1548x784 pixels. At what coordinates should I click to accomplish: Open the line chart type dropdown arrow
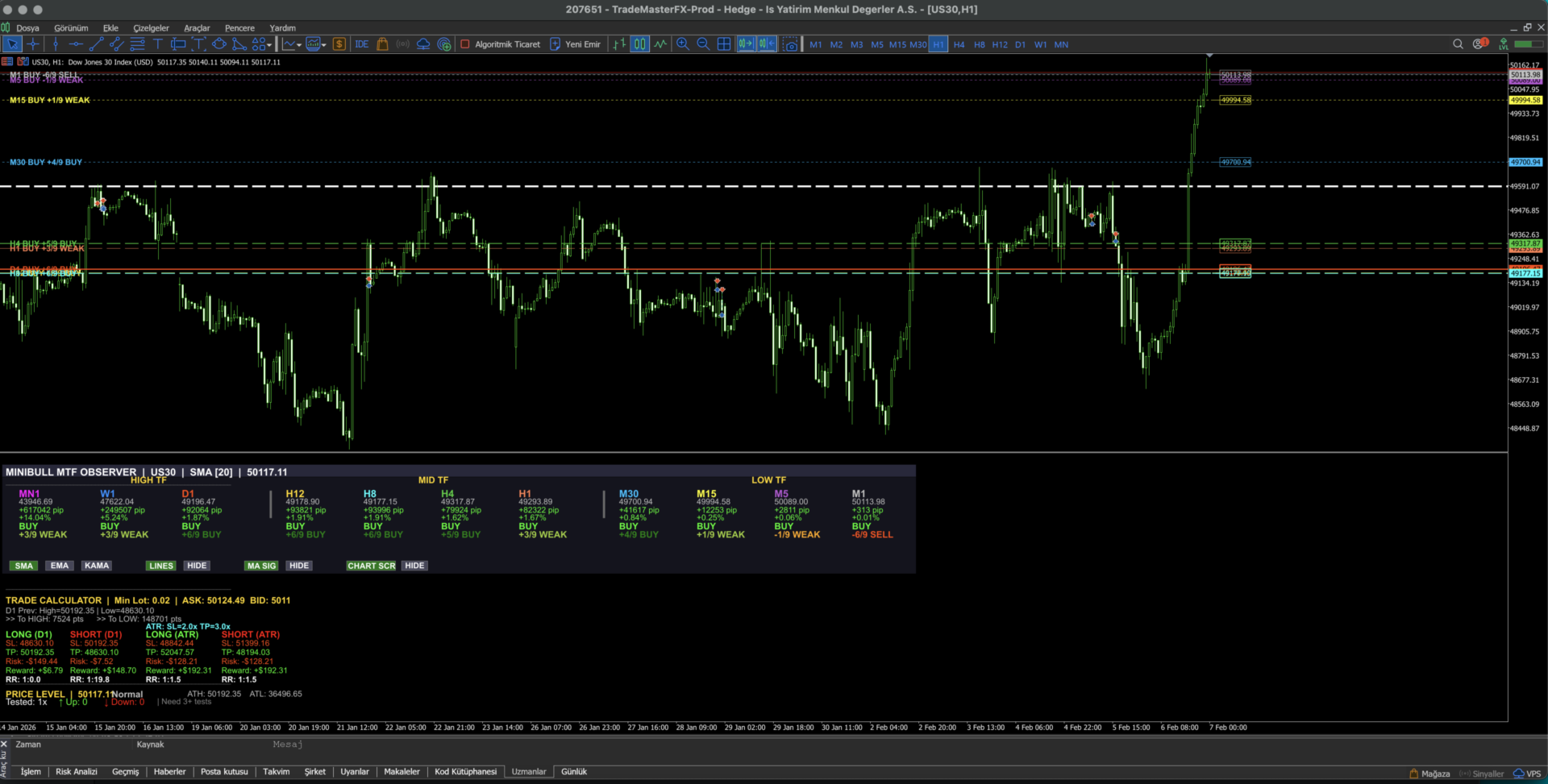(x=299, y=45)
